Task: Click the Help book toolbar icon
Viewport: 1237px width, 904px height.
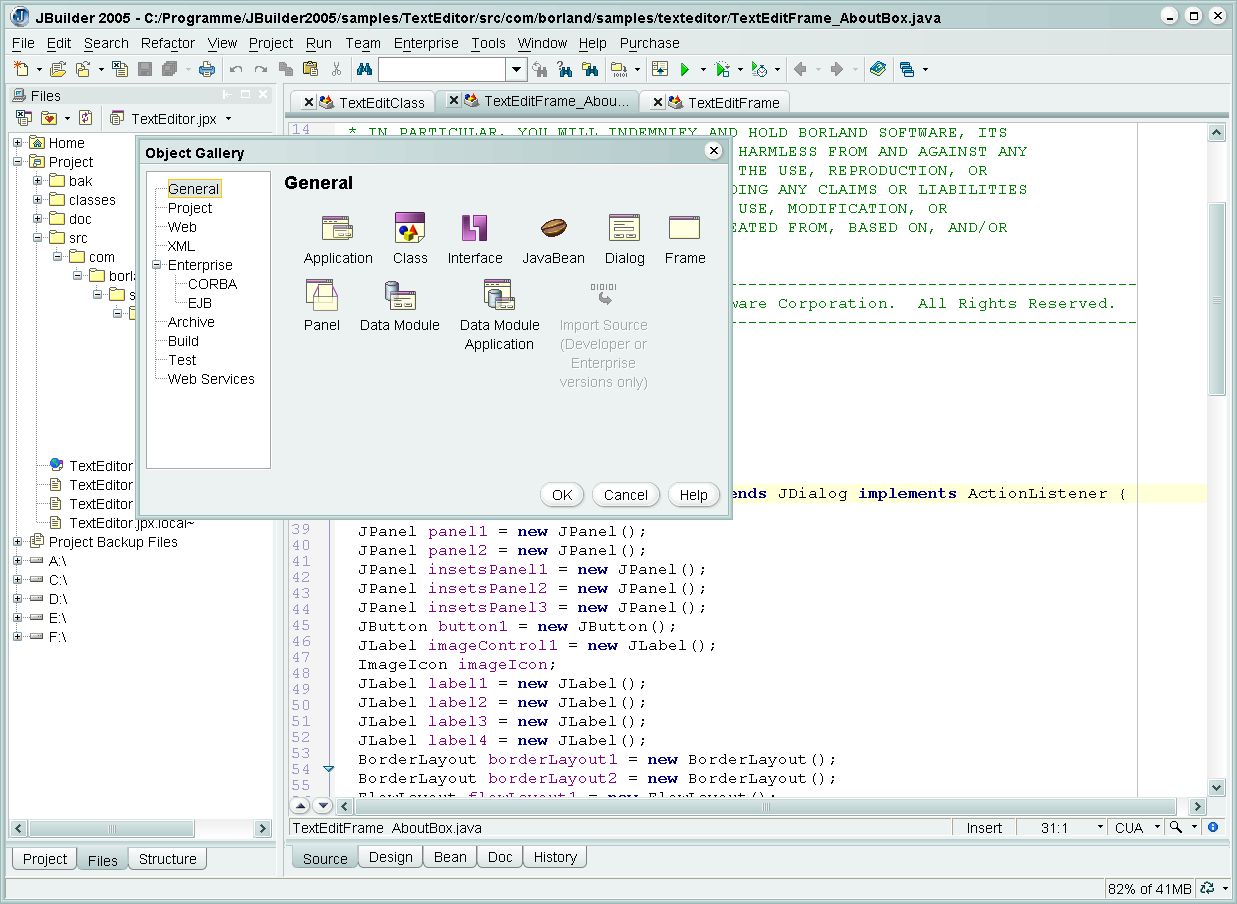Action: click(878, 69)
